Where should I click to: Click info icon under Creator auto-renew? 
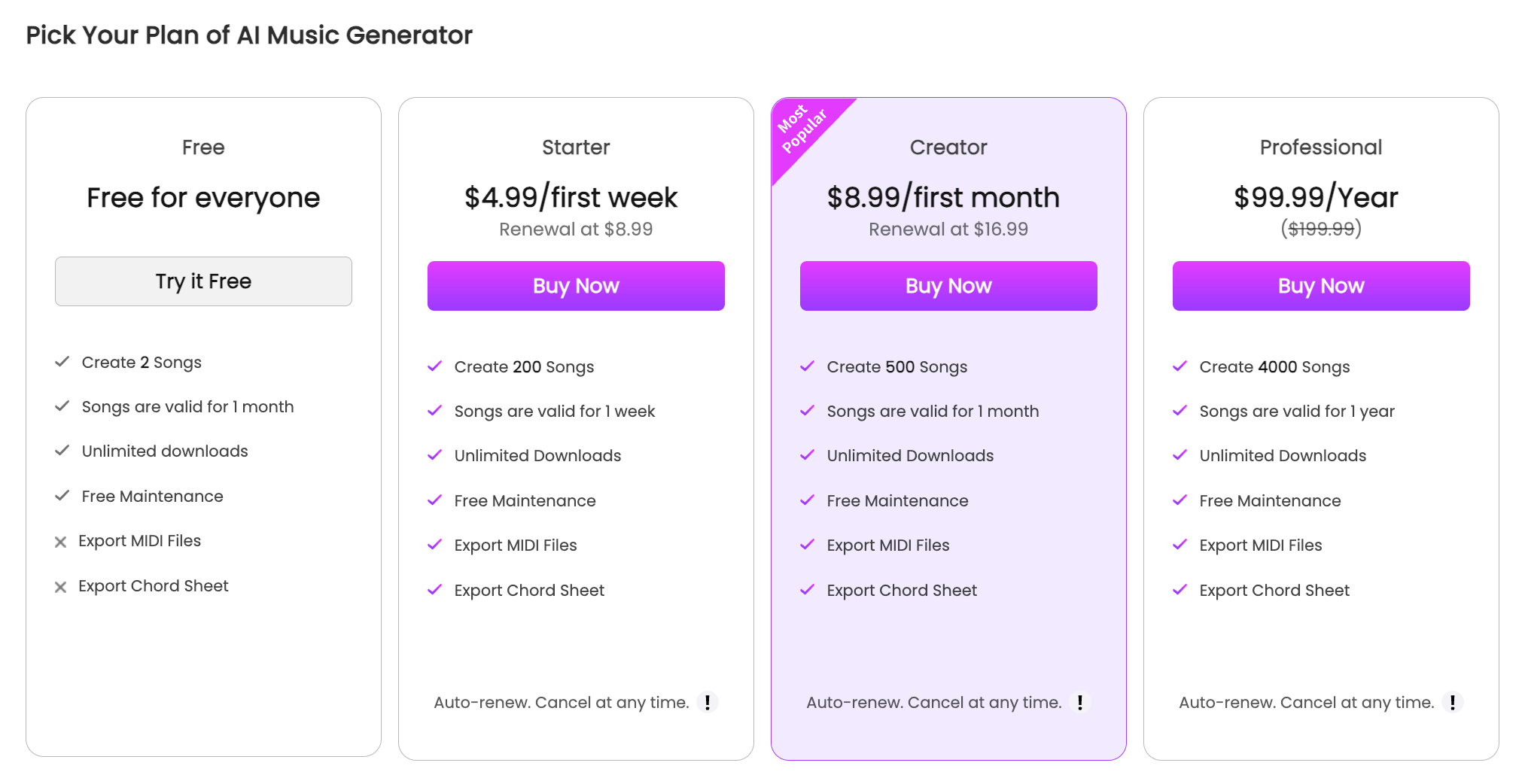point(1080,702)
